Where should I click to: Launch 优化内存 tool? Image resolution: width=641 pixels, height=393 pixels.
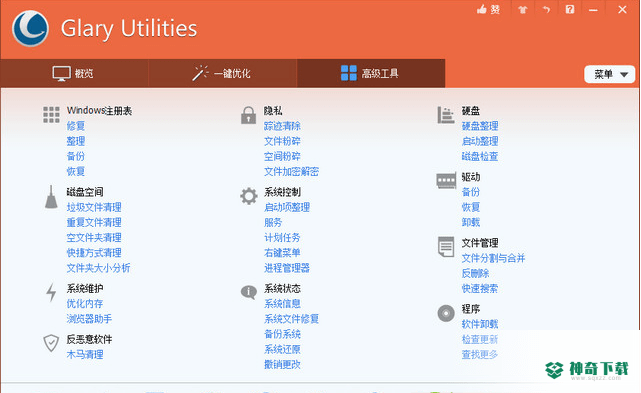tap(85, 304)
